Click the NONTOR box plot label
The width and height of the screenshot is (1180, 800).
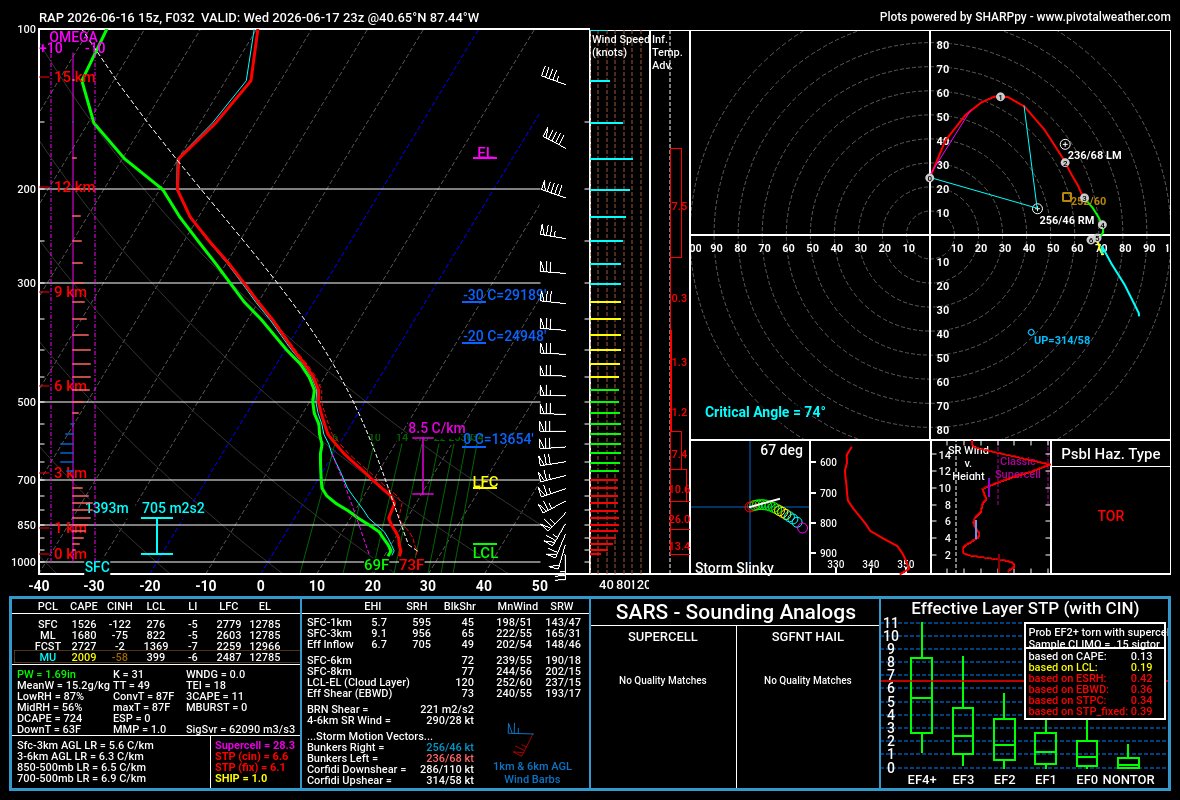[1128, 780]
